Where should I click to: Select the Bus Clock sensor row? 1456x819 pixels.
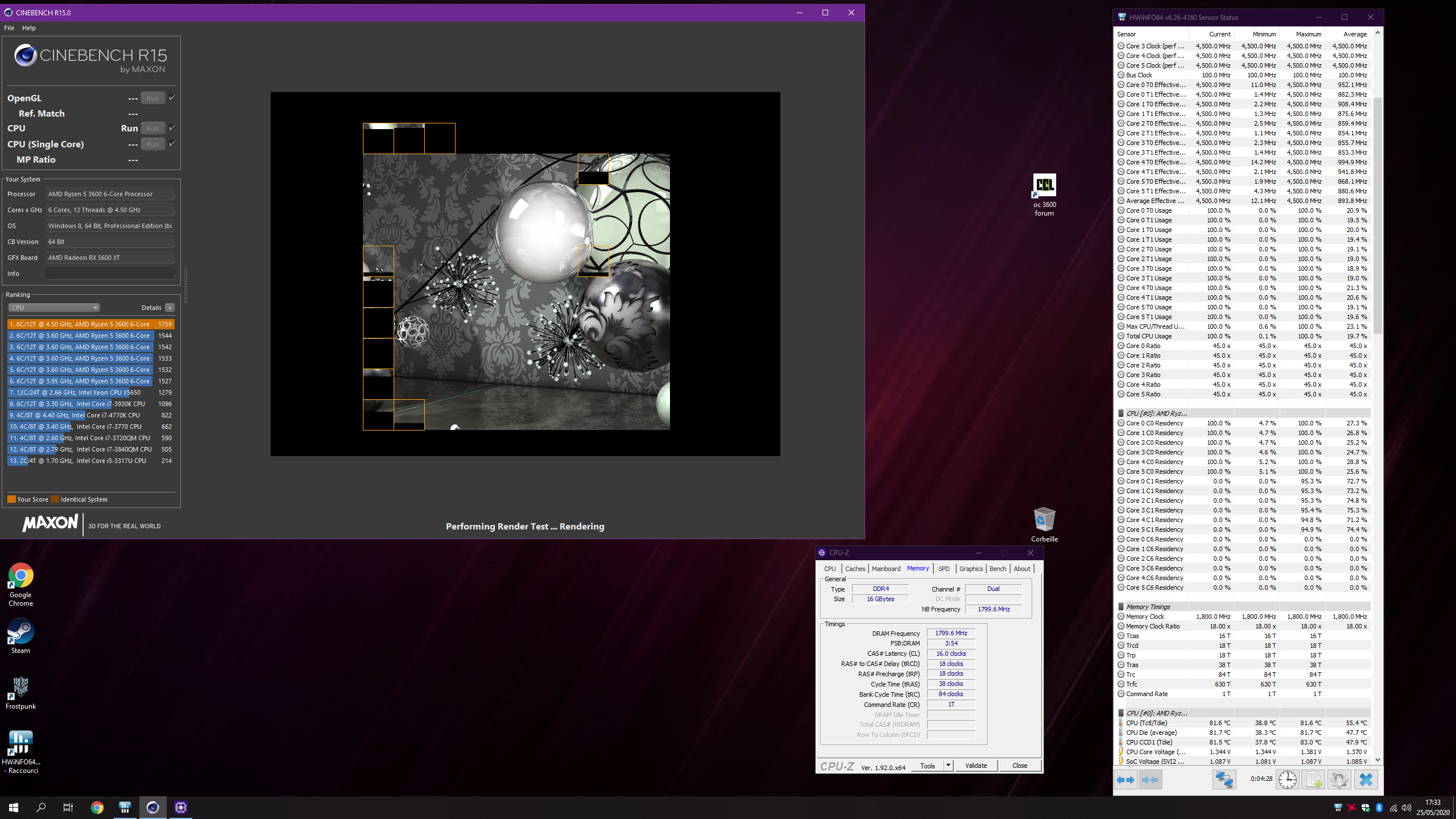1242,75
